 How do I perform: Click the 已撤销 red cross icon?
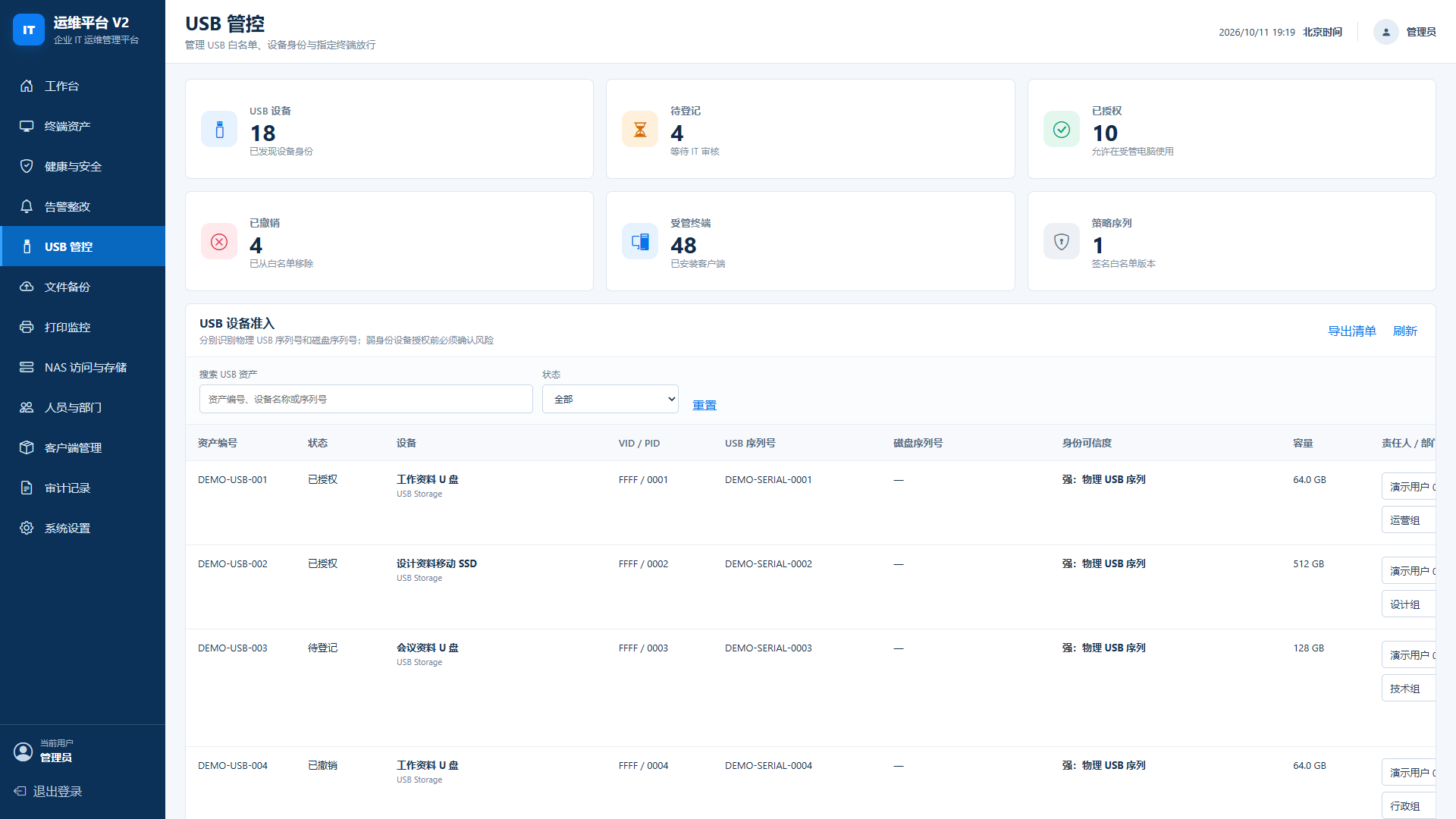click(x=219, y=241)
